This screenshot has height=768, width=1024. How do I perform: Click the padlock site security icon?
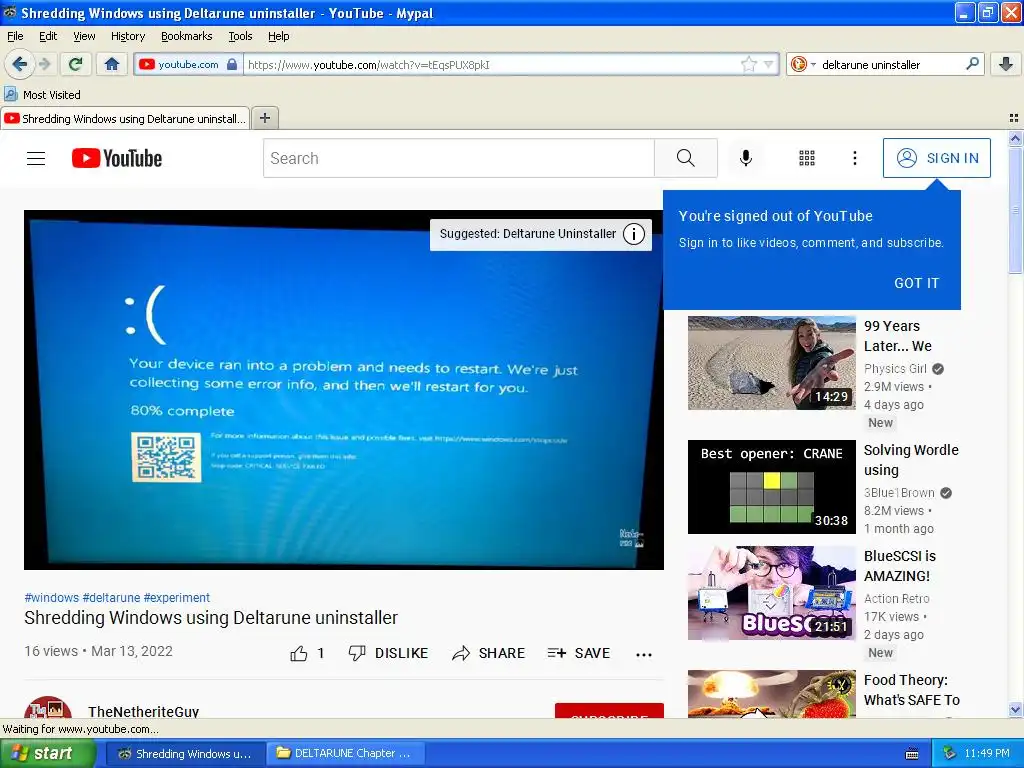click(232, 64)
